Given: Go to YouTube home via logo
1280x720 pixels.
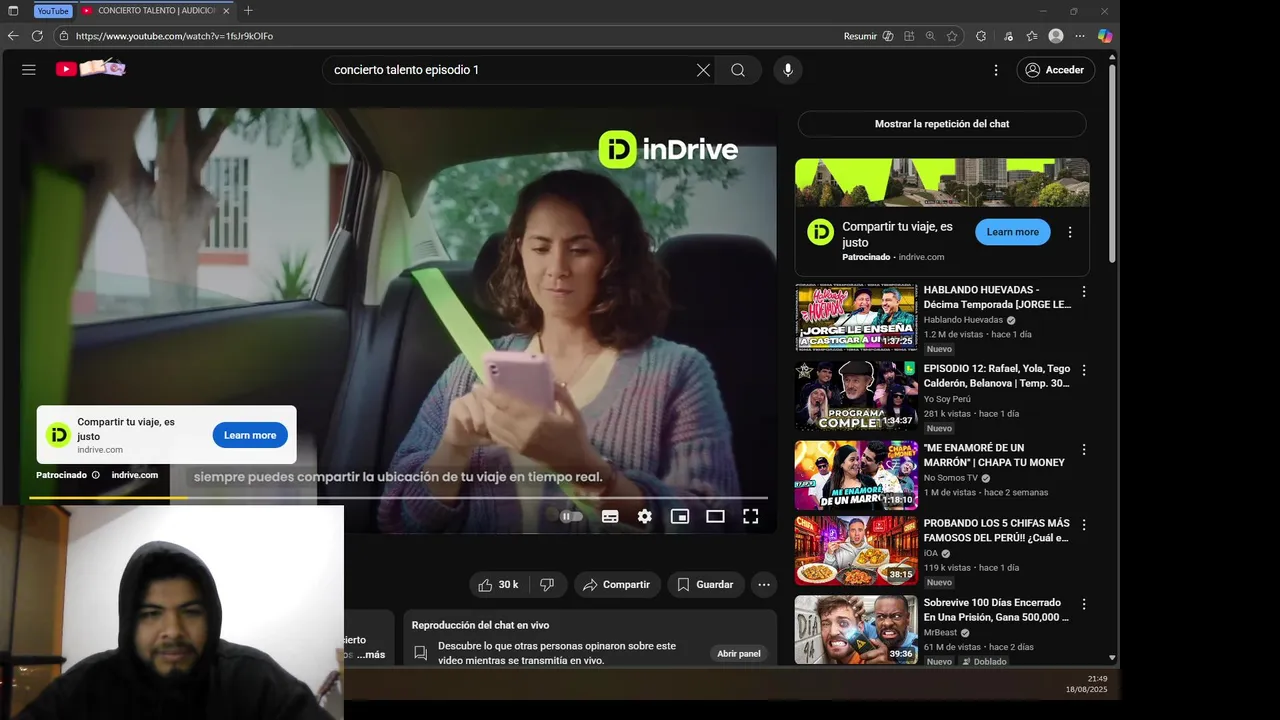Looking at the screenshot, I should tap(91, 68).
